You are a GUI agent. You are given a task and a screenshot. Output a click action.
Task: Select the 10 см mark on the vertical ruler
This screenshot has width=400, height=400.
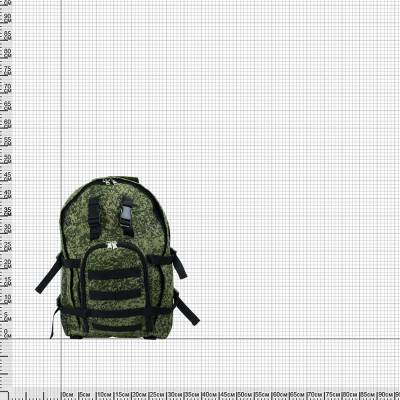[7, 299]
